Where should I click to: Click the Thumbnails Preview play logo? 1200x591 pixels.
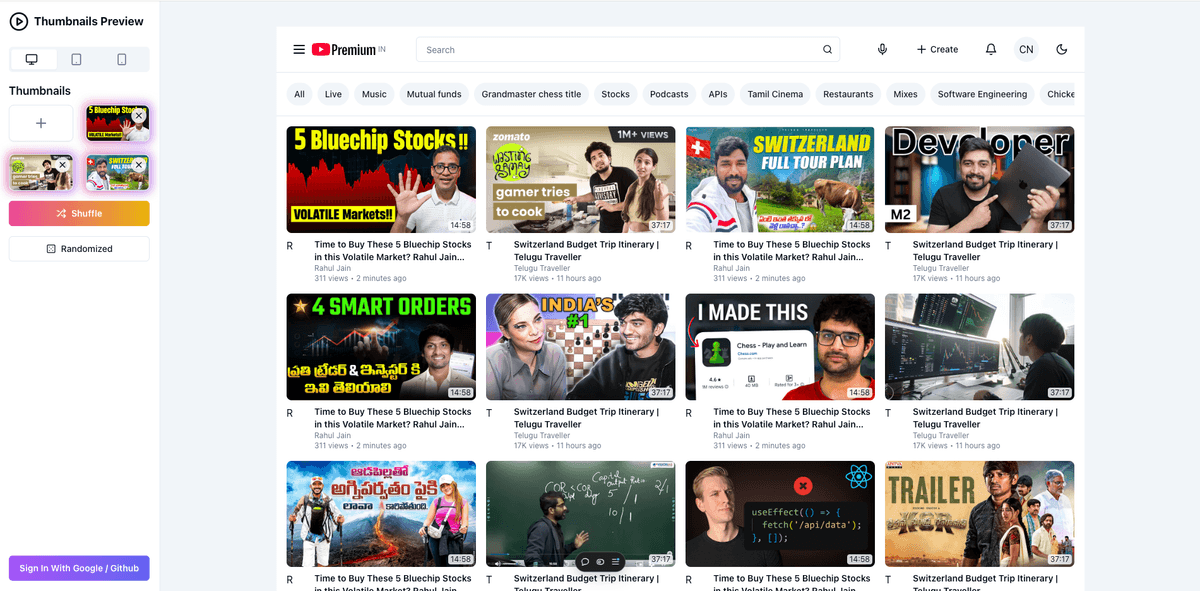point(18,20)
